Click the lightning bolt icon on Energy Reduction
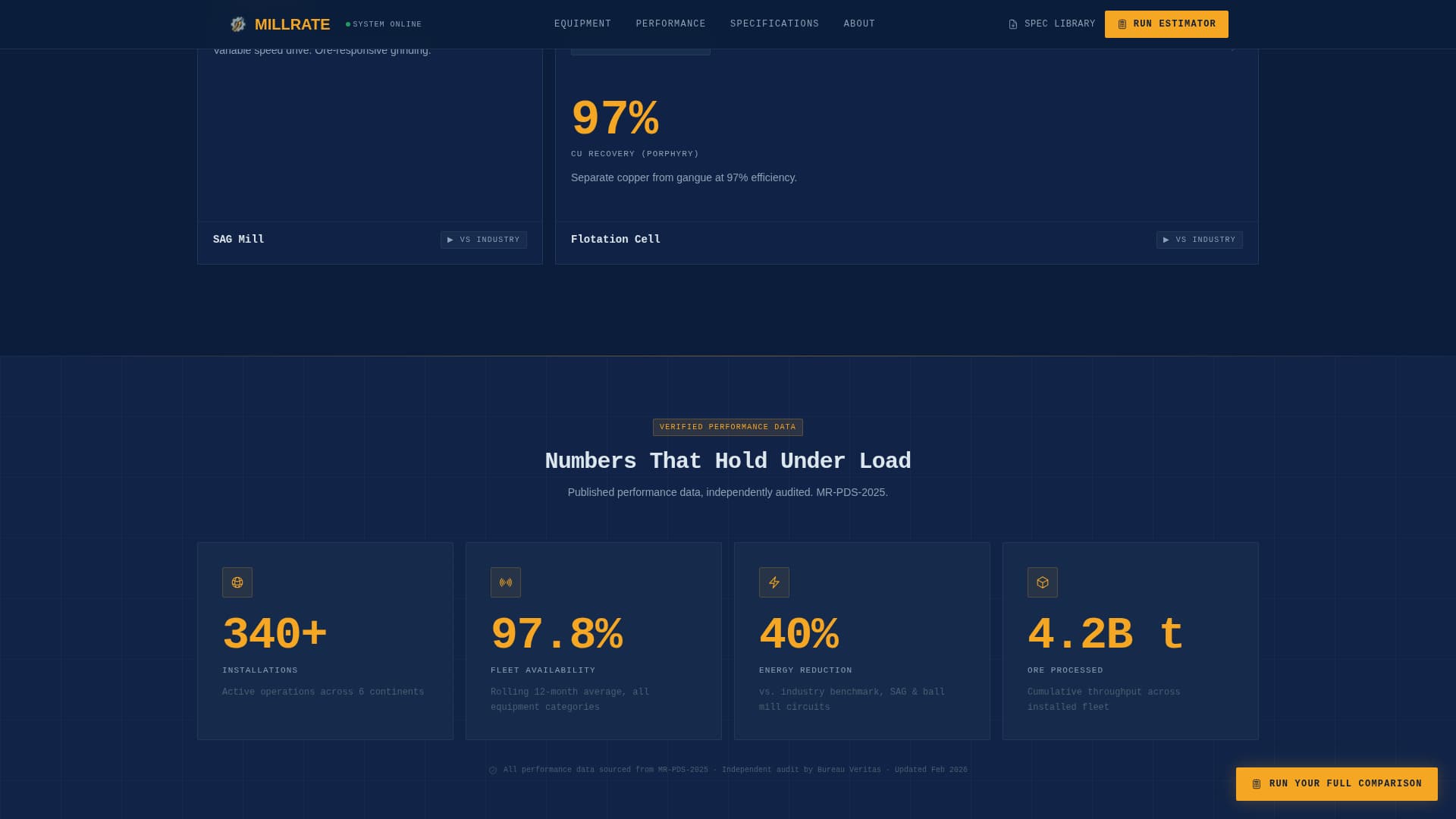Viewport: 1456px width, 819px height. coord(774,582)
